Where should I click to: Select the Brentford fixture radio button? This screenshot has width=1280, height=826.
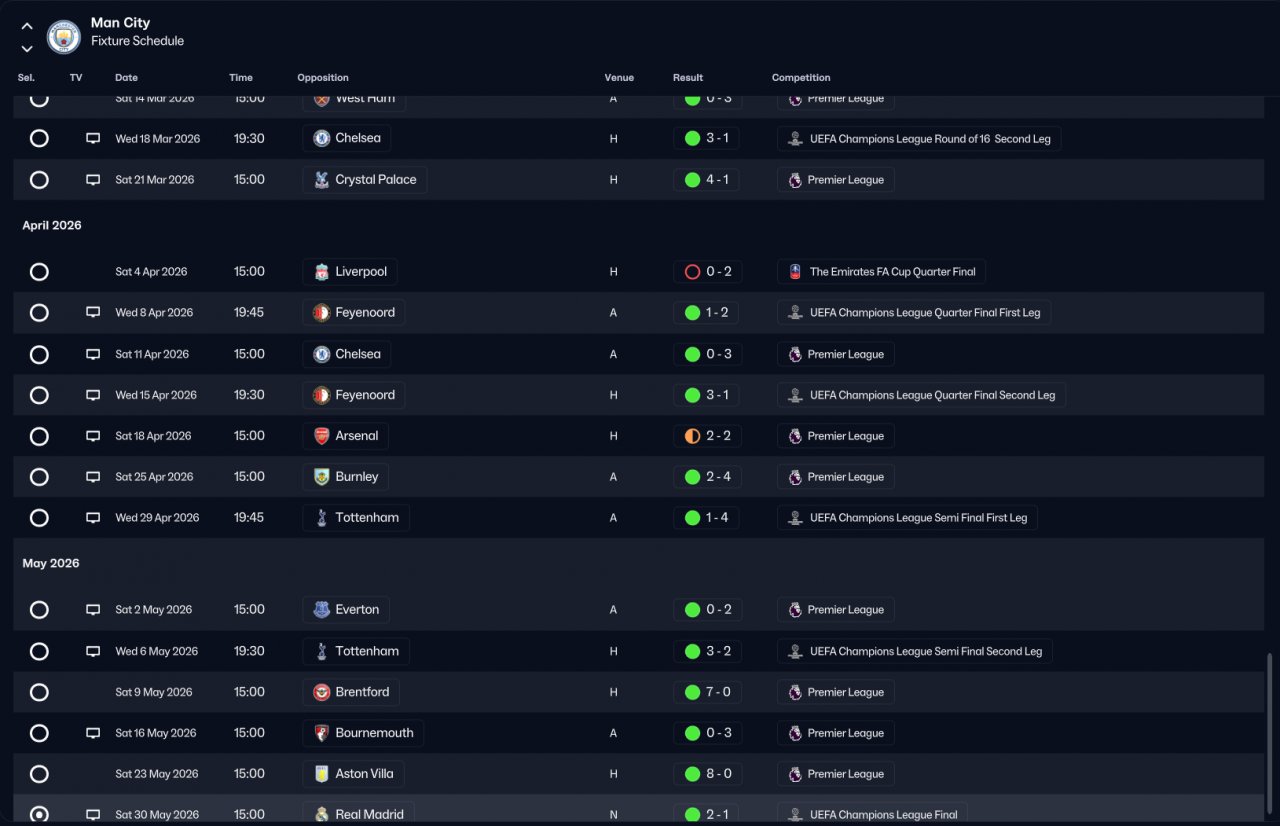click(39, 692)
